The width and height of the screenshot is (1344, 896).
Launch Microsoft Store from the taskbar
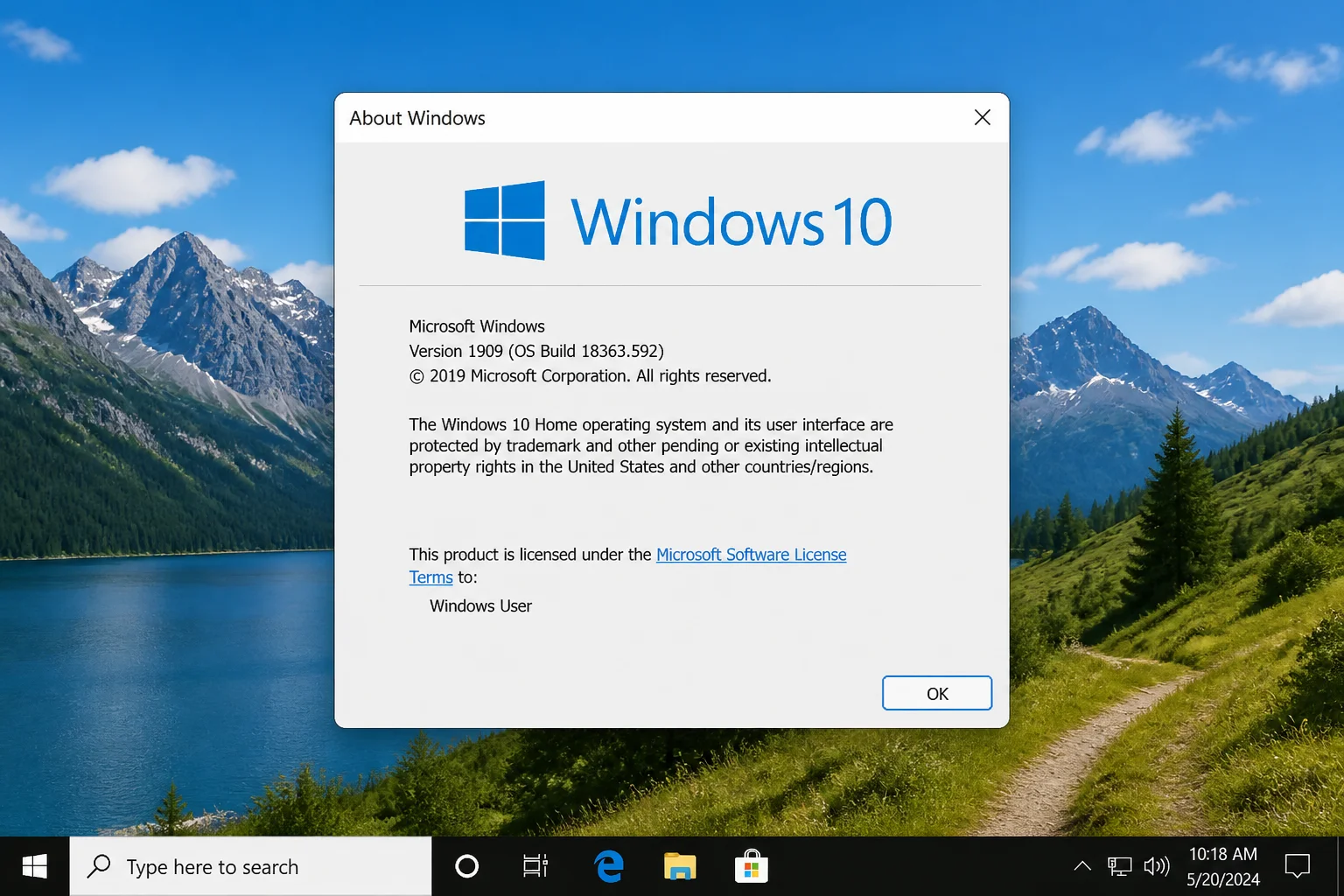(x=752, y=866)
